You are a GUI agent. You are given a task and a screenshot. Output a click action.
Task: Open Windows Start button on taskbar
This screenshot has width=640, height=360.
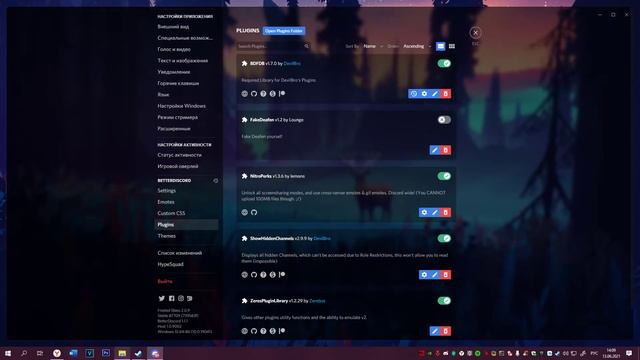coord(8,353)
